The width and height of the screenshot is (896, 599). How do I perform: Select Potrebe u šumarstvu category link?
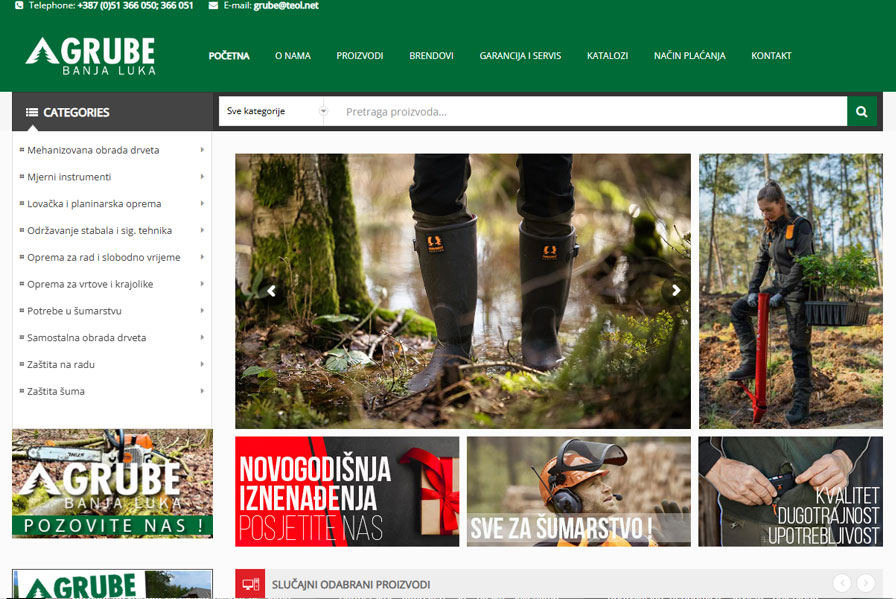tap(74, 311)
